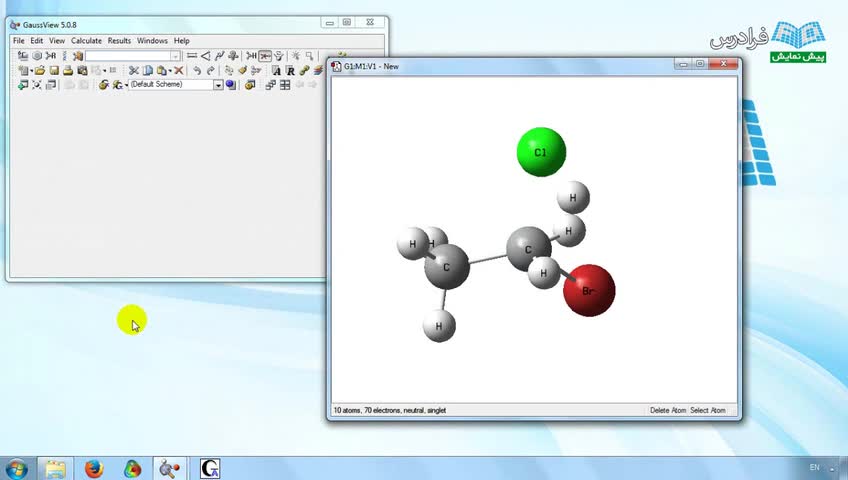This screenshot has height=480, width=848.
Task: Activate the Modify Bond tool
Action: pyautogui.click(x=192, y=56)
